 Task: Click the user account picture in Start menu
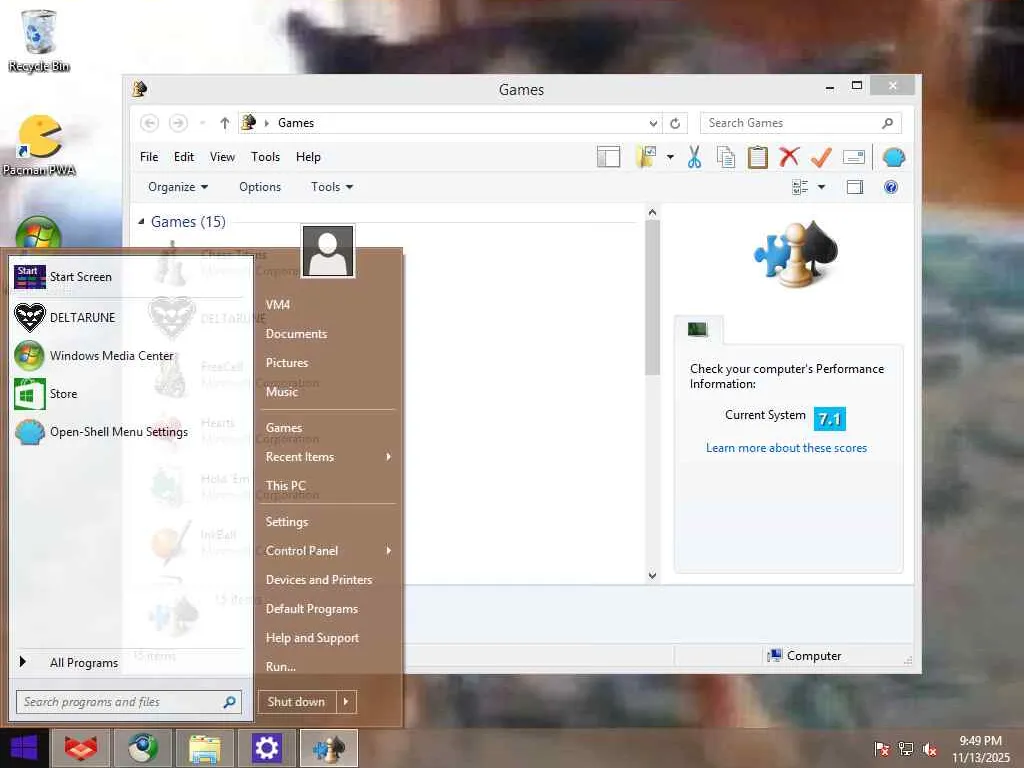point(328,251)
